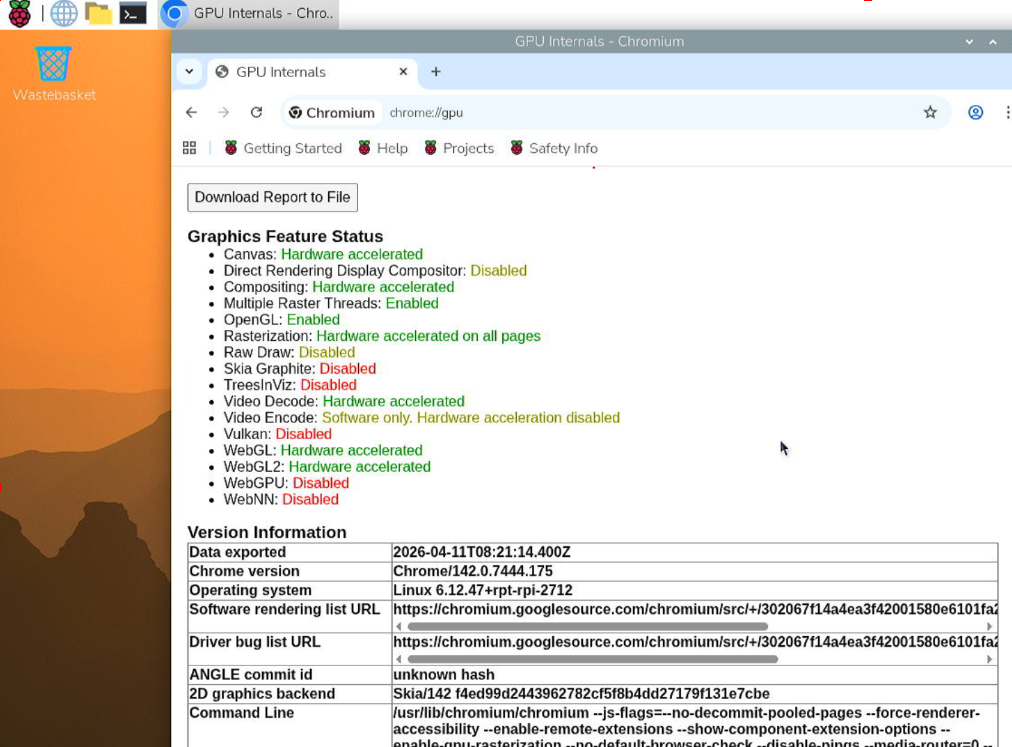Viewport: 1012px width, 747px height.
Task: Open the Raspberry Pi applications menu
Action: point(19,13)
